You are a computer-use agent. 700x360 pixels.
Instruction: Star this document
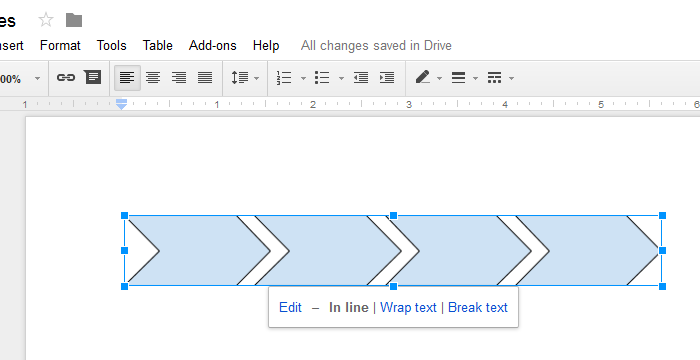(x=46, y=20)
